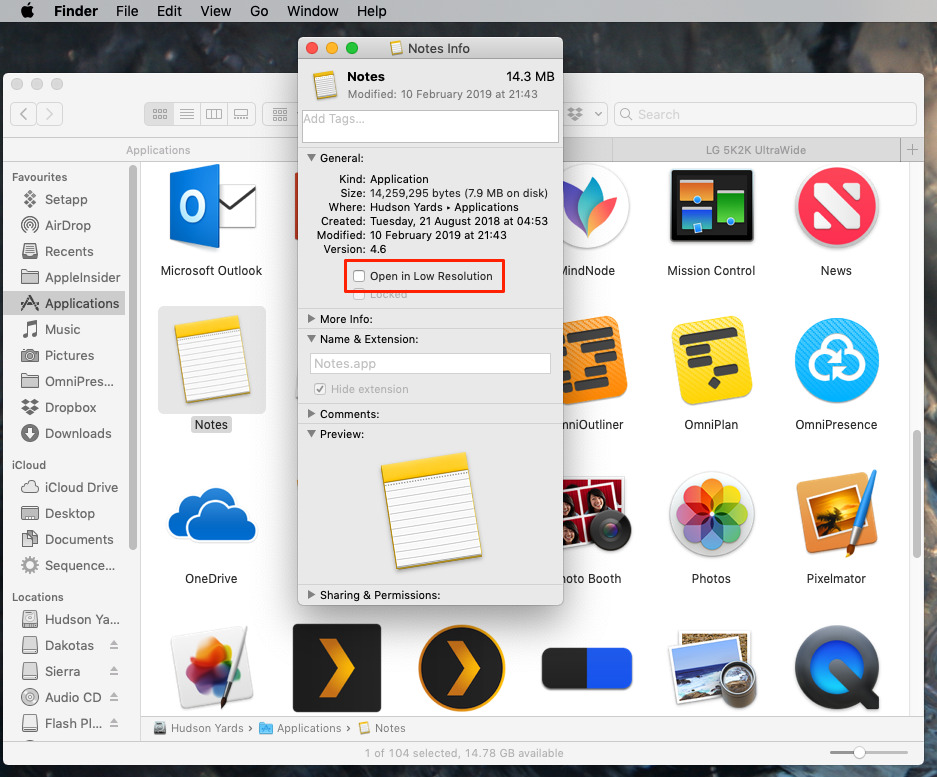This screenshot has height=777, width=937.
Task: Open the Help menu
Action: pyautogui.click(x=372, y=11)
